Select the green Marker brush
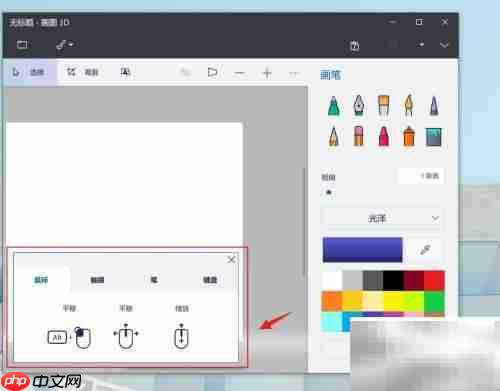 point(334,106)
